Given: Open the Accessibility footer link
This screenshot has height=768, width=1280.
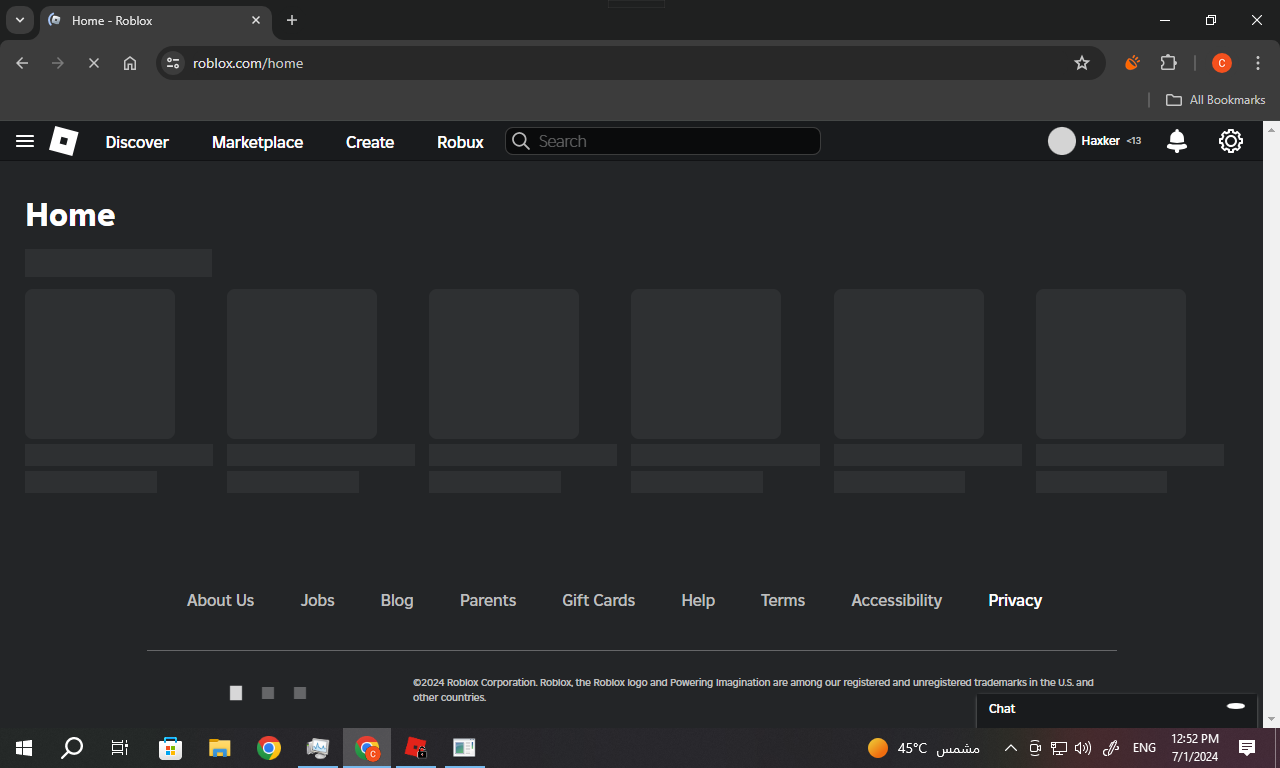Looking at the screenshot, I should (897, 600).
